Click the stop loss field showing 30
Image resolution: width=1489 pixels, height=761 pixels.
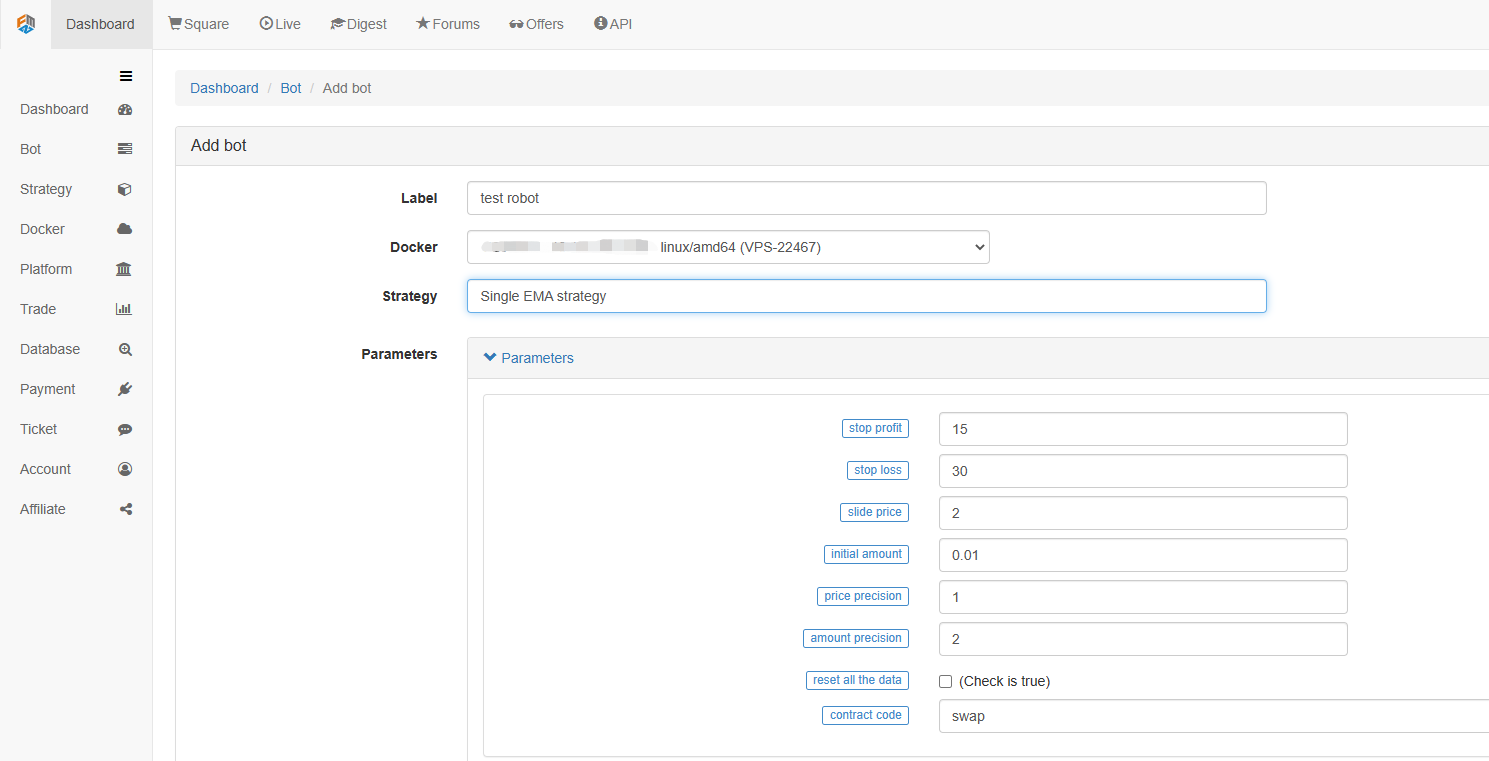point(1143,471)
